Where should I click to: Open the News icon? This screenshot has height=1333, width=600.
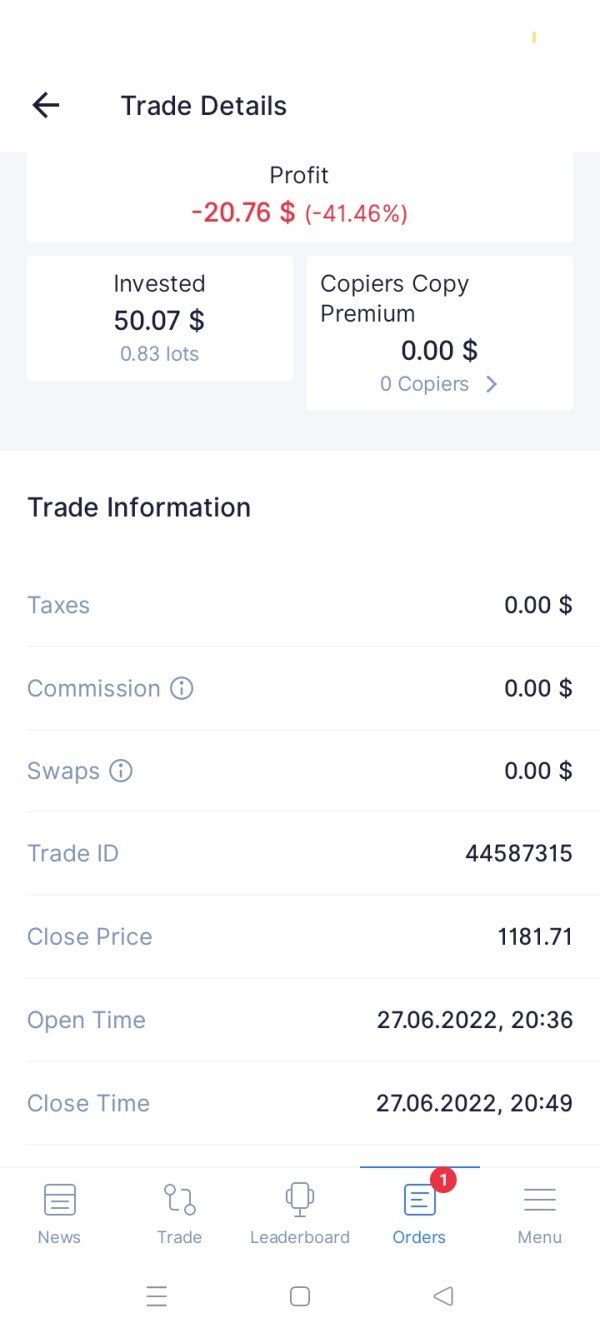click(59, 1199)
